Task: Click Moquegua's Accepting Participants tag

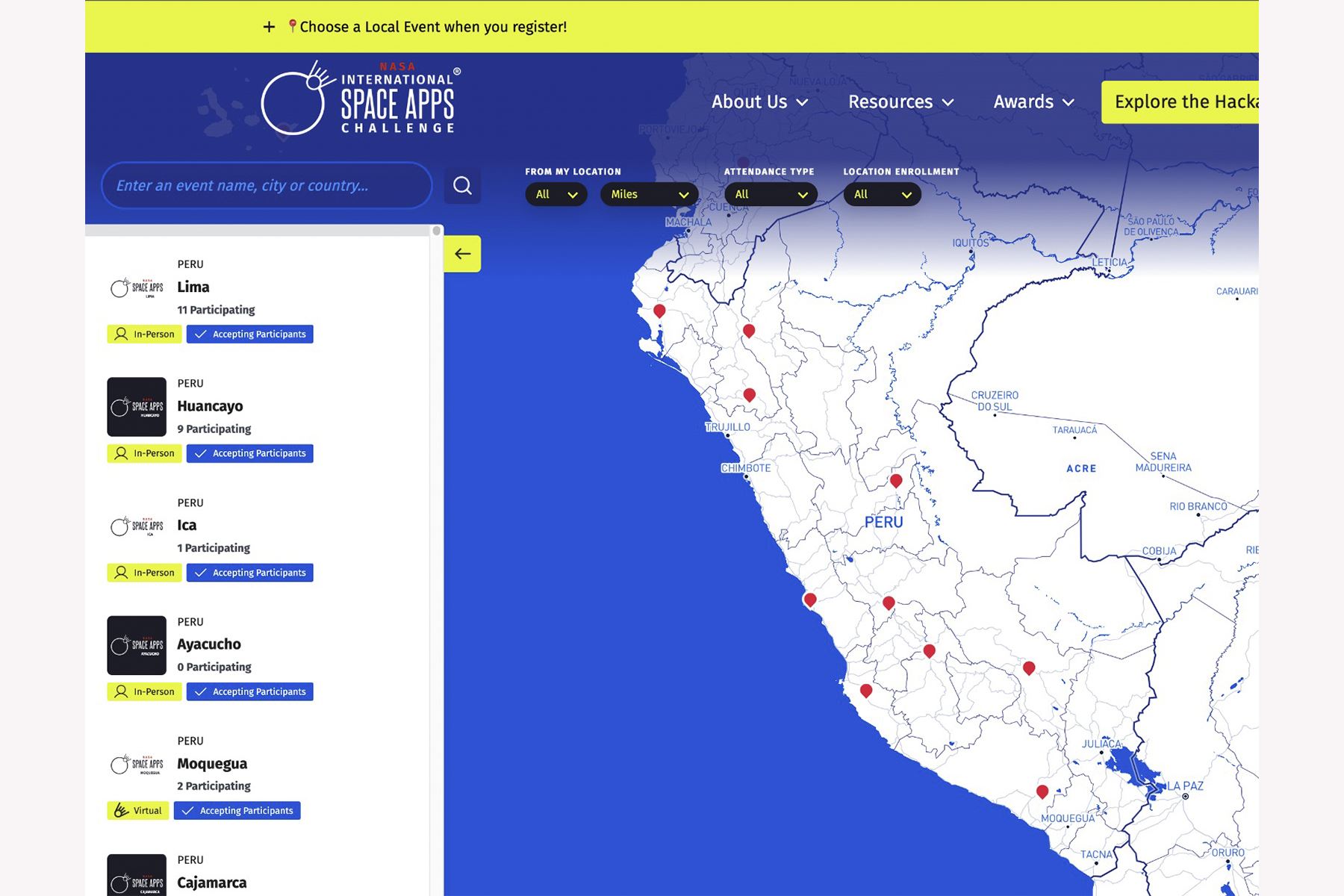Action: point(237,811)
